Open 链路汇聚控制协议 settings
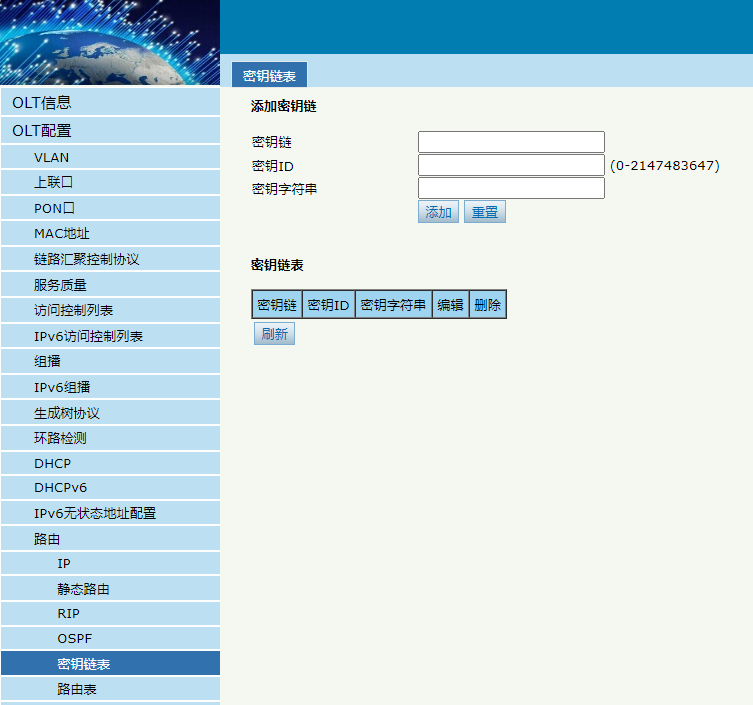The width and height of the screenshot is (753, 705). click(110, 259)
